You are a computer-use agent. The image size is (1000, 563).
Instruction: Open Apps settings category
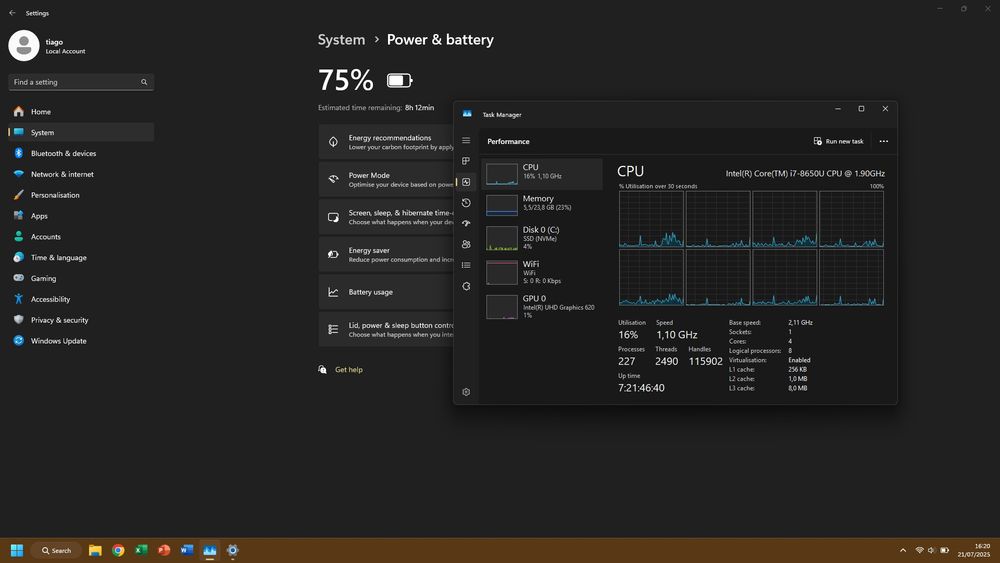81,216
